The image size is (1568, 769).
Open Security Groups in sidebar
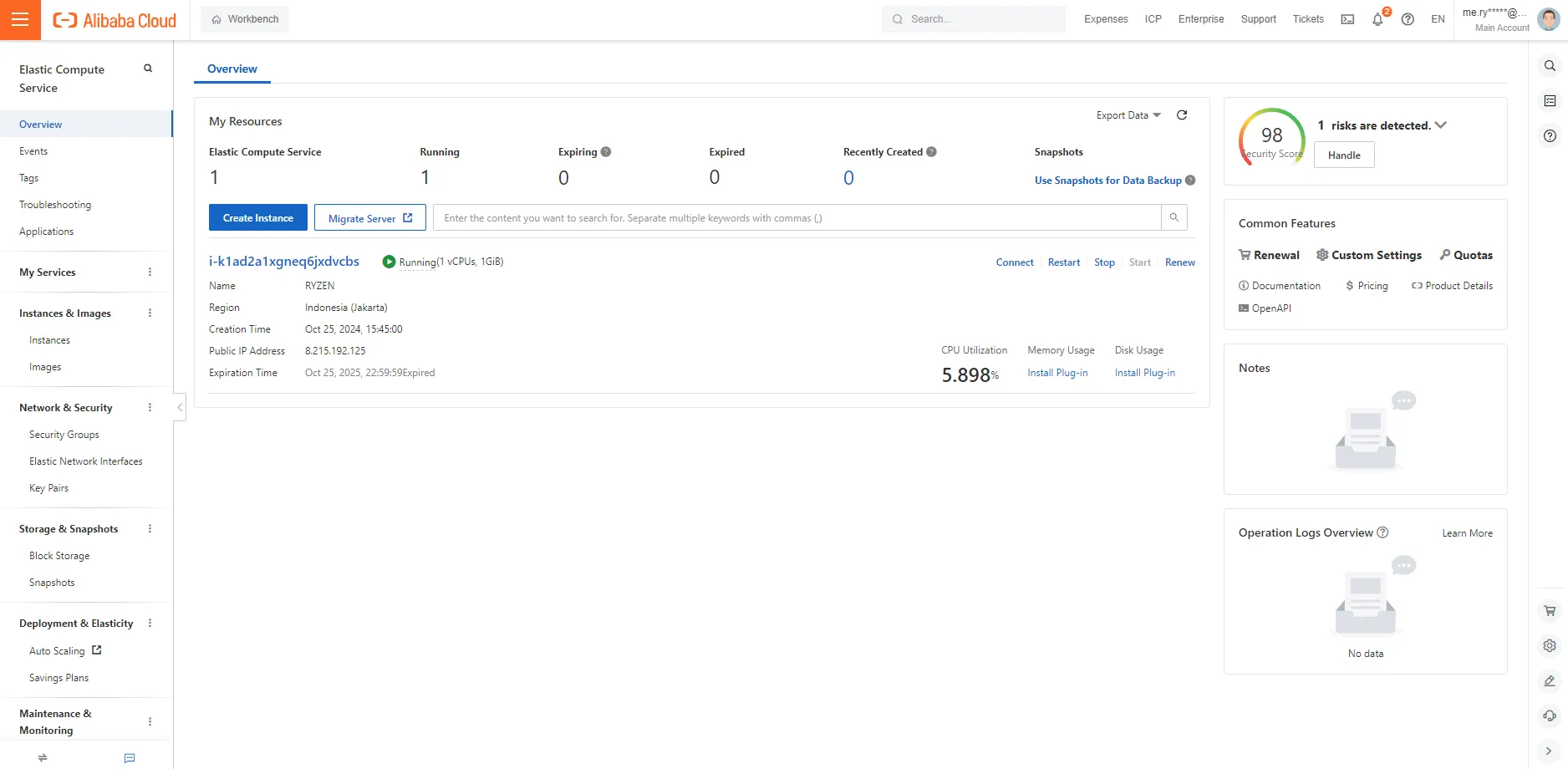point(64,435)
